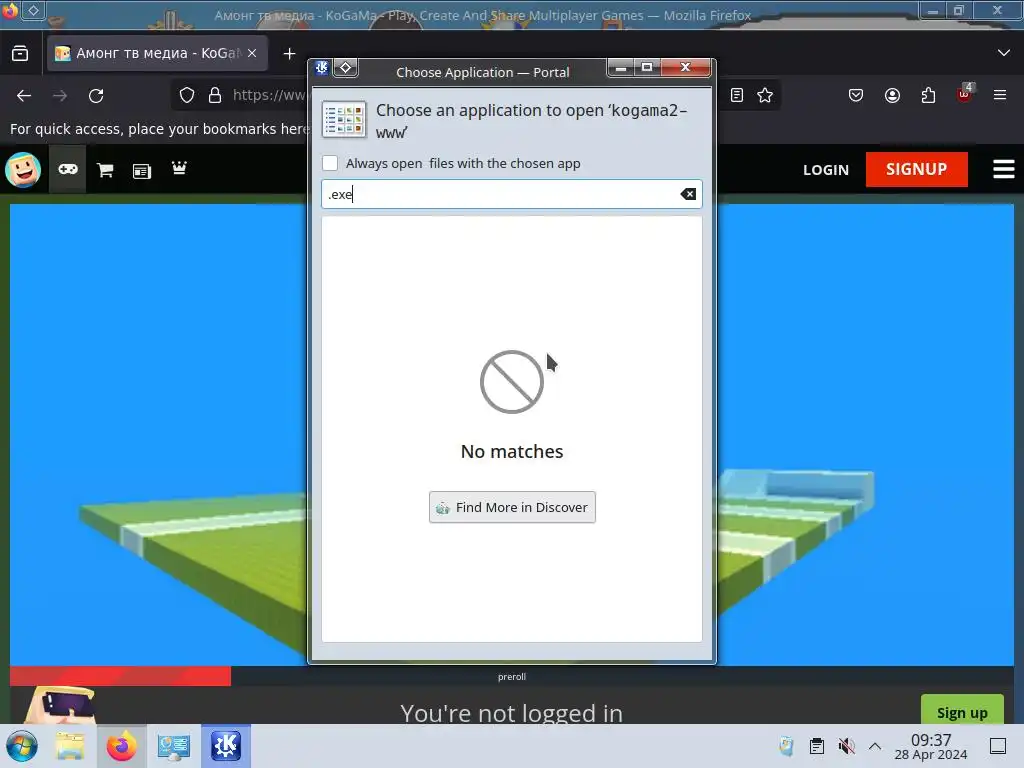This screenshot has height=768, width=1024.
Task: Open clipboard tray icon
Action: coord(816,746)
